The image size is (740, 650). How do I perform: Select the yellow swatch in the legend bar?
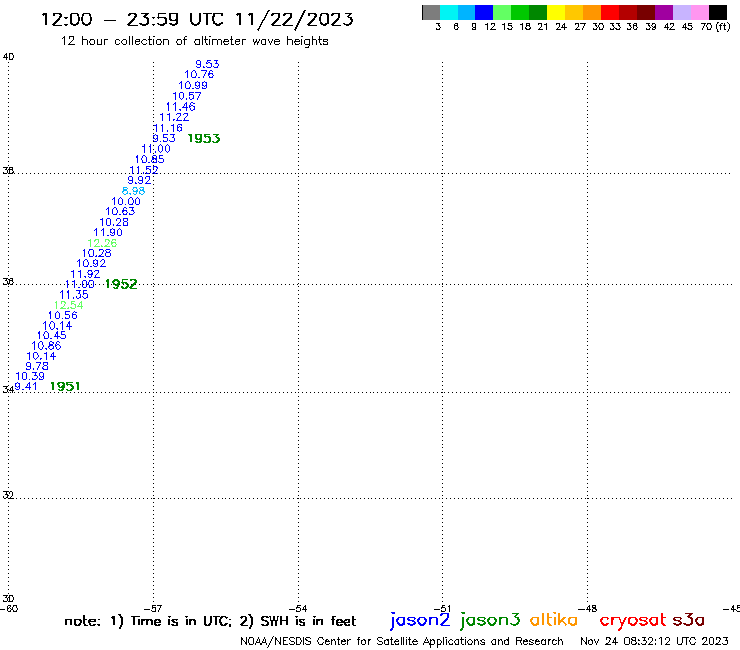point(556,12)
